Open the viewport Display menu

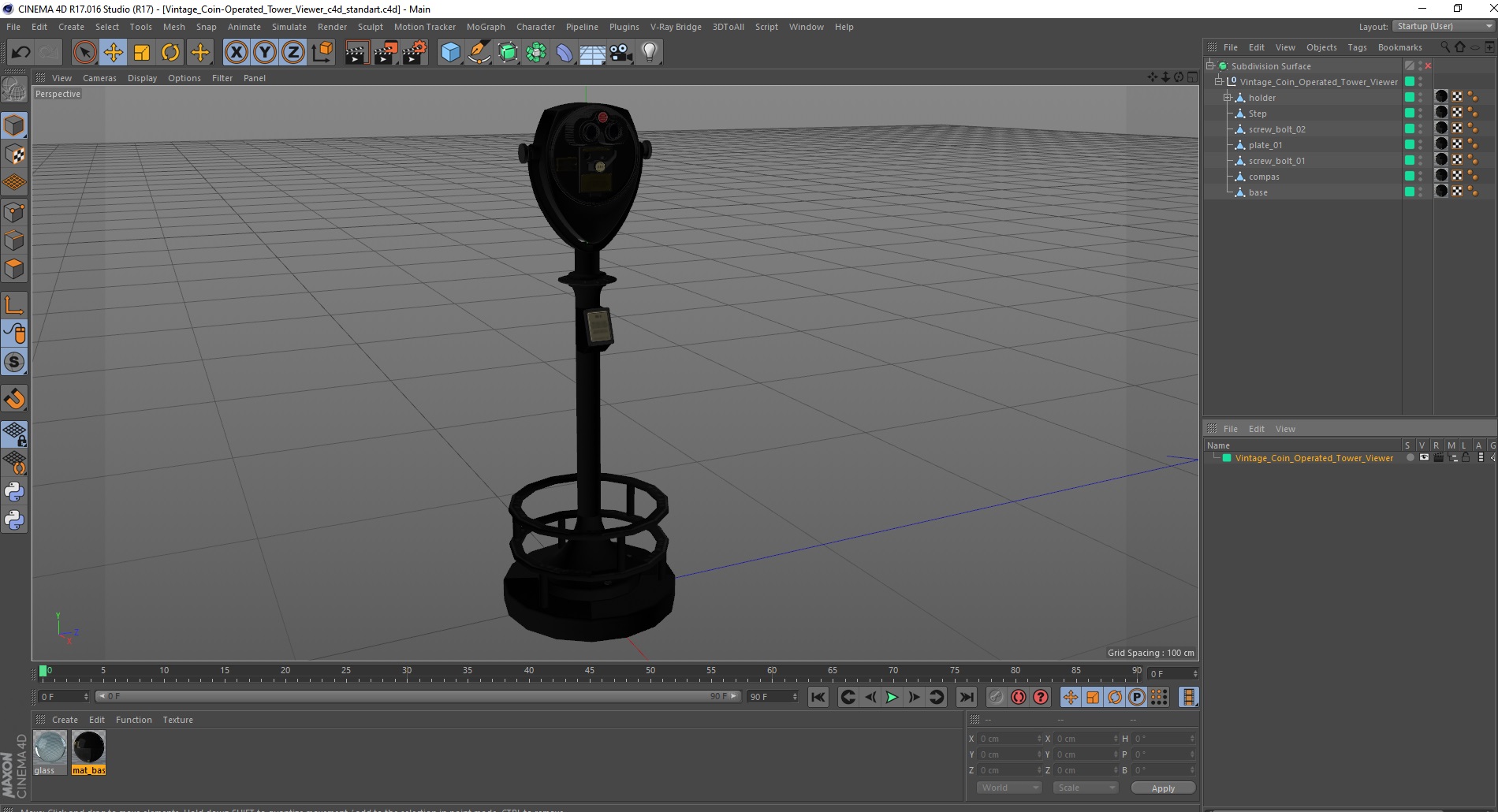(142, 78)
